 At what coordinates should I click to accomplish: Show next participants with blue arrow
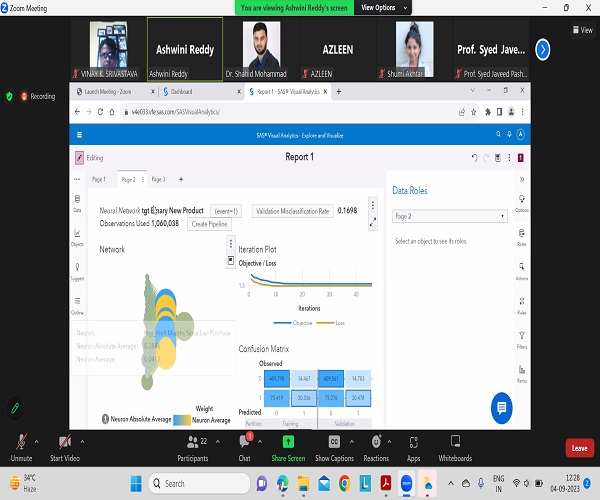pos(542,49)
